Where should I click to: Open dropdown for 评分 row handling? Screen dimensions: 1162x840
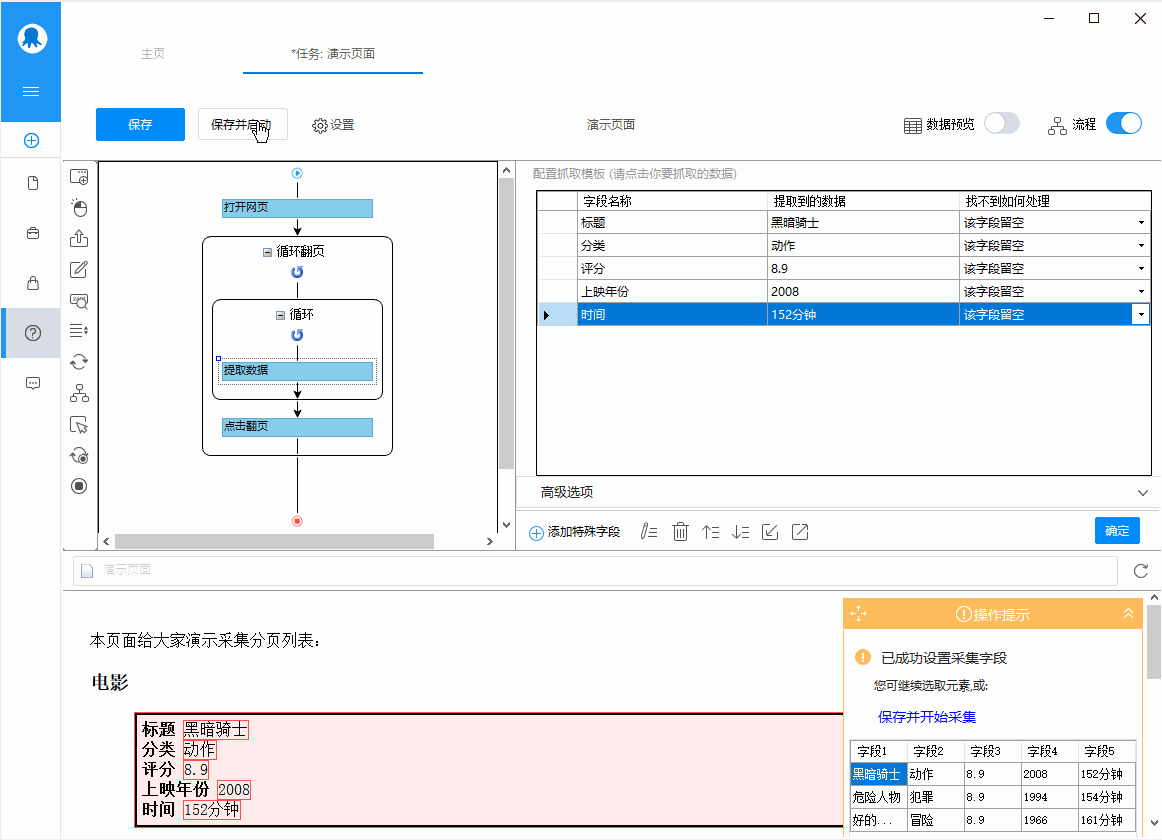tap(1141, 268)
